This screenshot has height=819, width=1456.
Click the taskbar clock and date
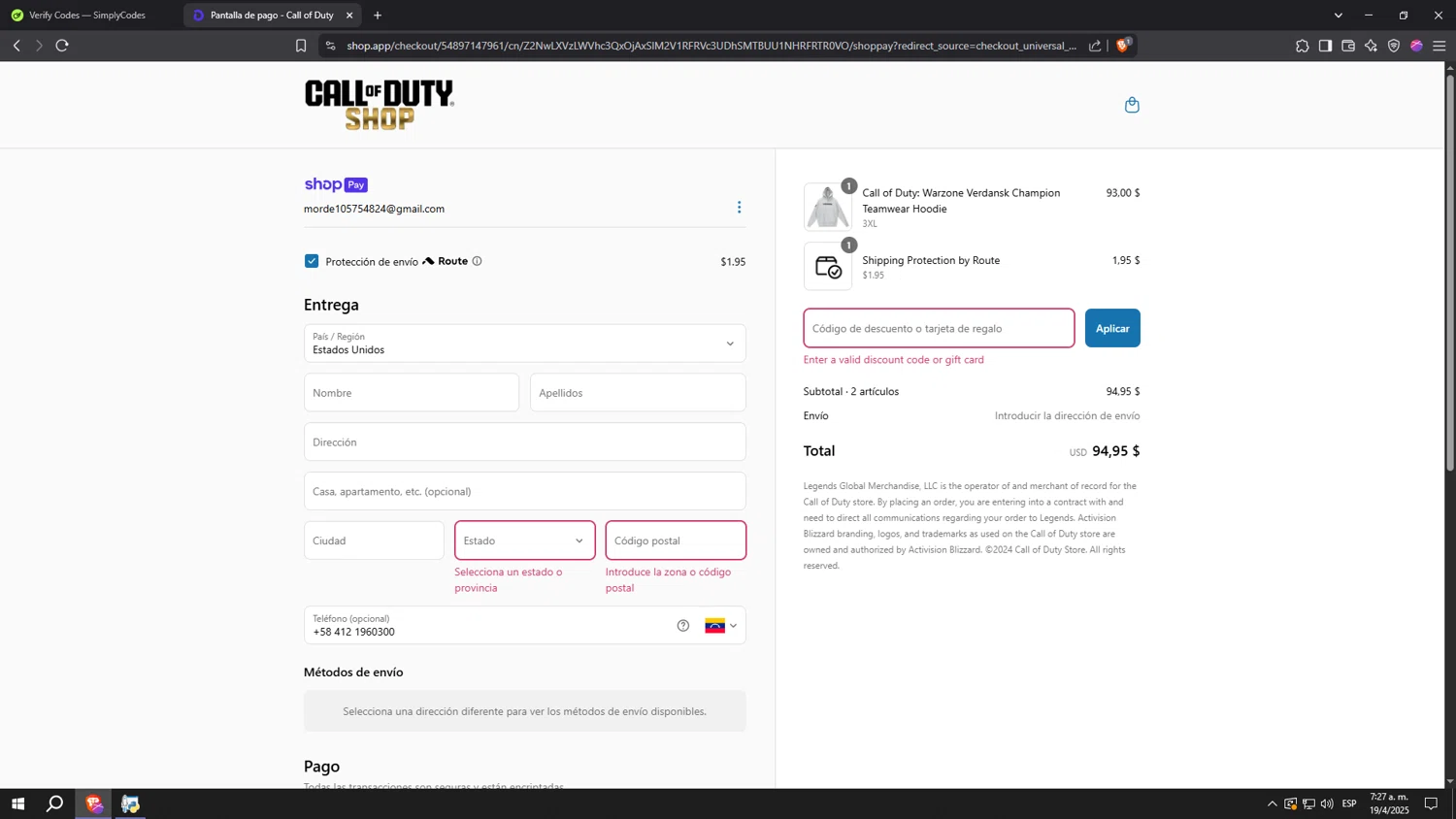1389,803
